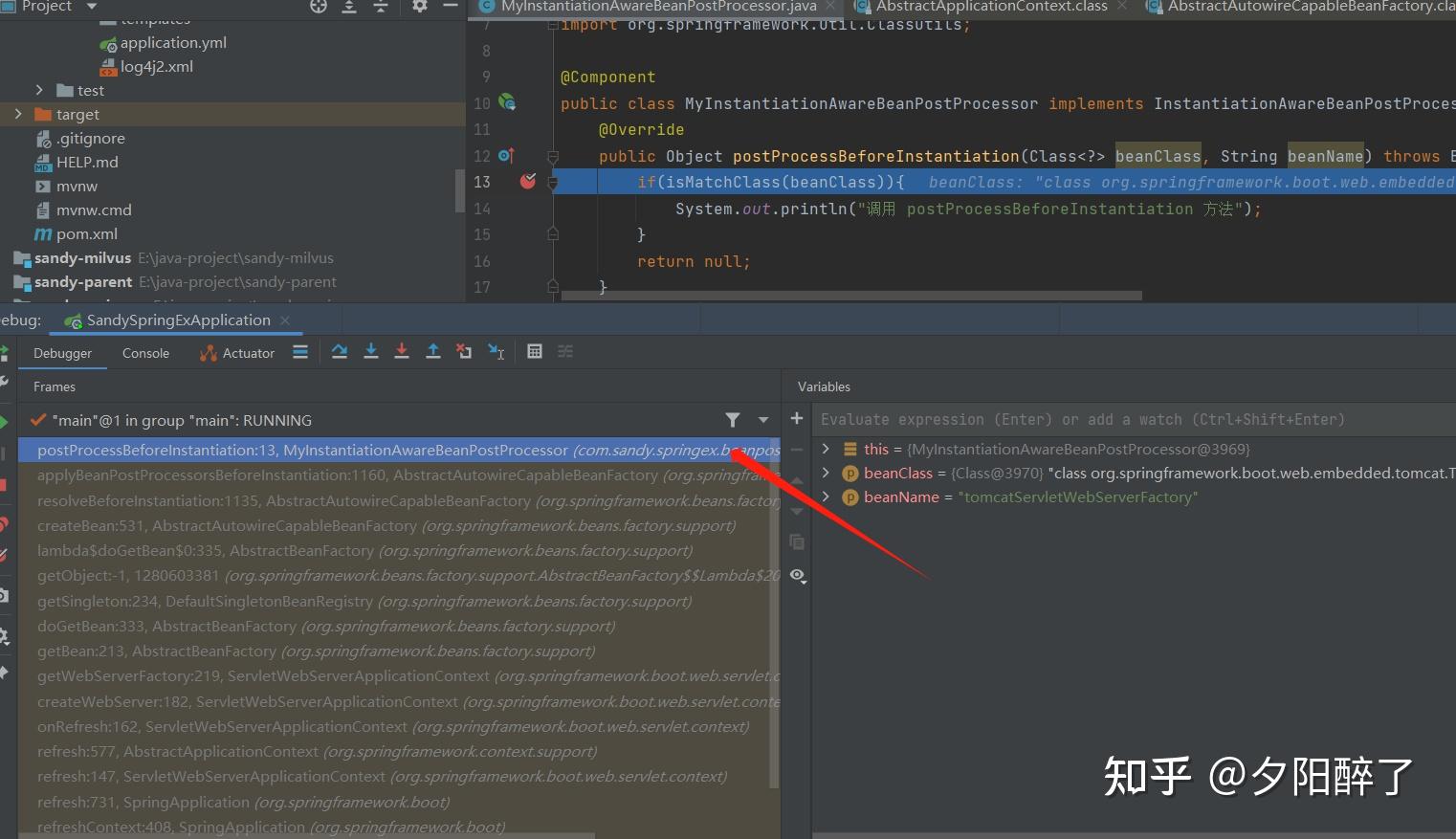Screen dimensions: 1456x839
Task: Select the Step Into debugger icon
Action: [371, 351]
